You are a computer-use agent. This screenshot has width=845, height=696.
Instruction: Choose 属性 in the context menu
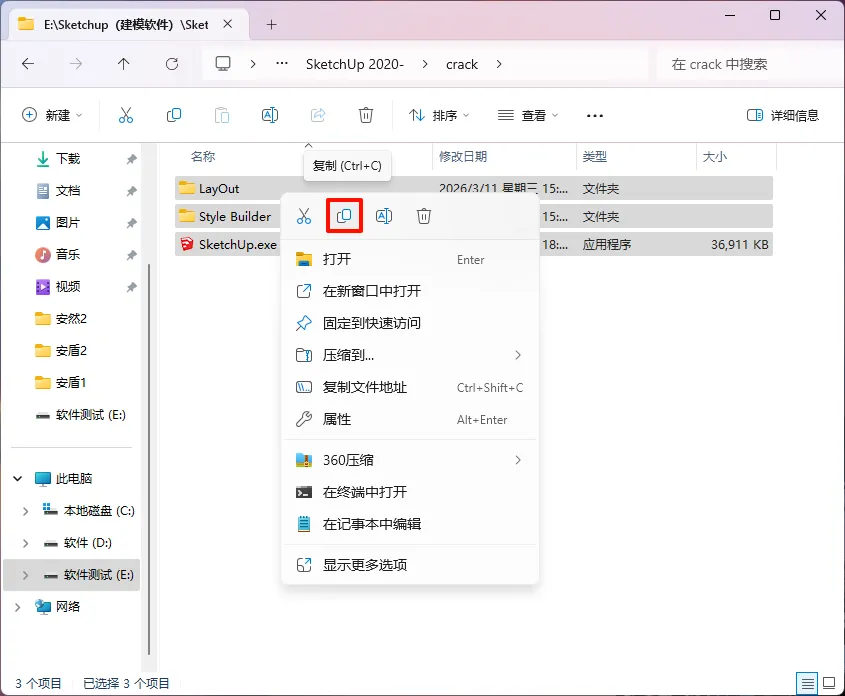tap(410, 420)
